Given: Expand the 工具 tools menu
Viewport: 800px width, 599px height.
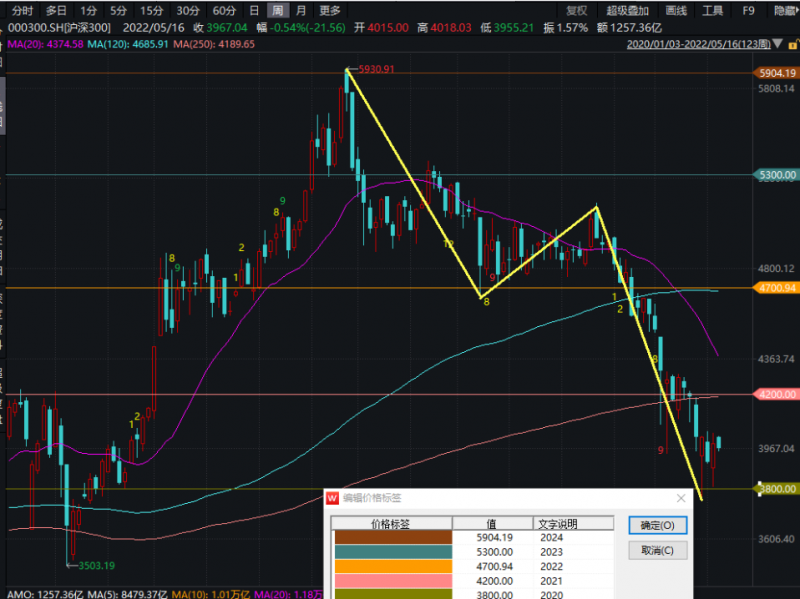Looking at the screenshot, I should 712,11.
